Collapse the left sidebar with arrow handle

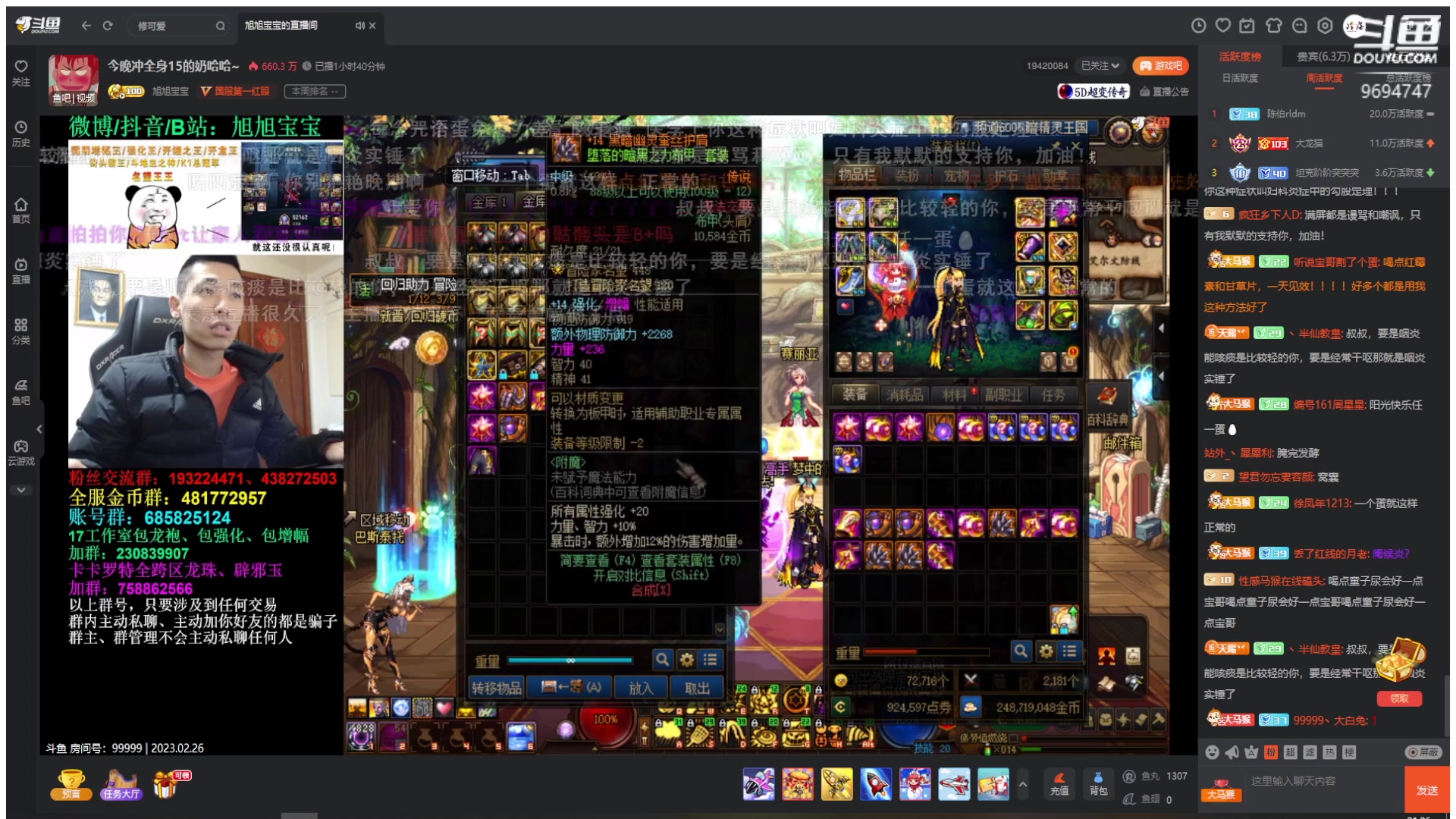[39, 429]
